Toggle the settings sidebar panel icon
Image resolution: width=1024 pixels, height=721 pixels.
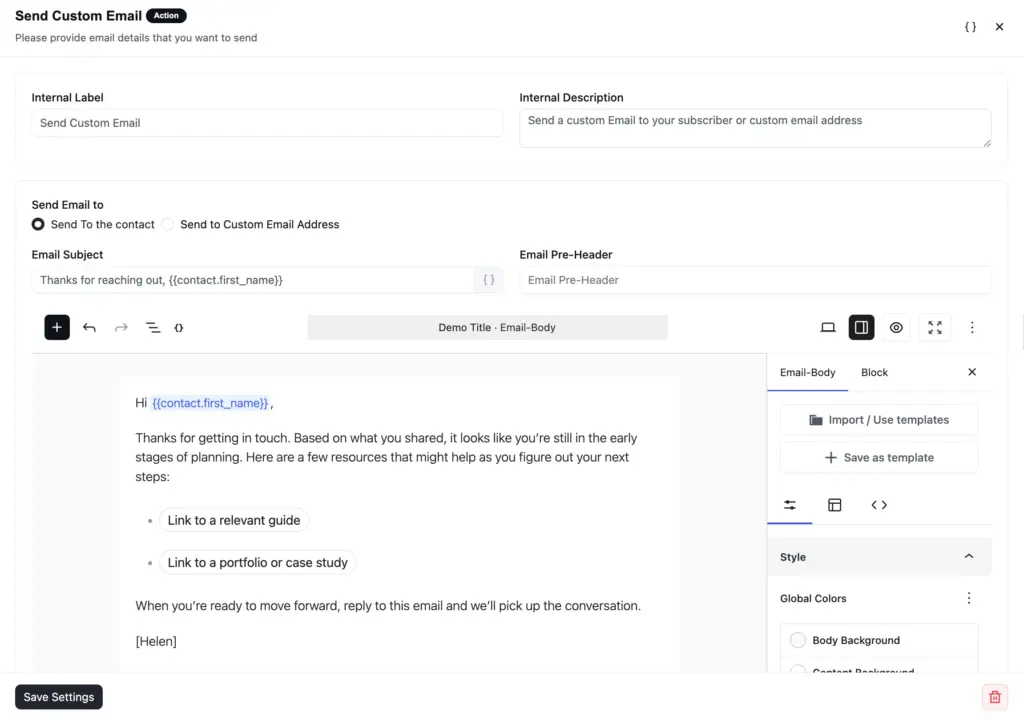pyautogui.click(x=861, y=327)
